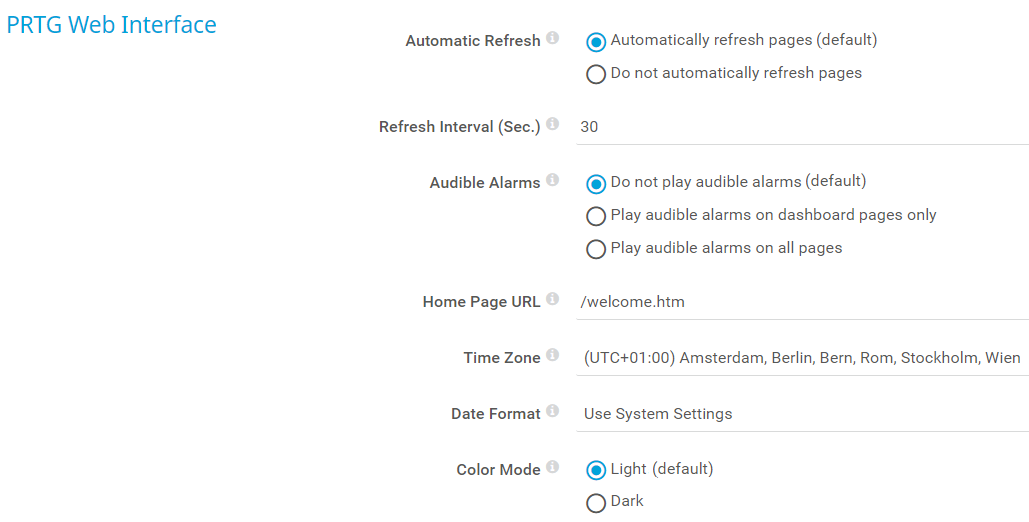Select Light color mode
The height and width of the screenshot is (522, 1029).
pyautogui.click(x=596, y=470)
